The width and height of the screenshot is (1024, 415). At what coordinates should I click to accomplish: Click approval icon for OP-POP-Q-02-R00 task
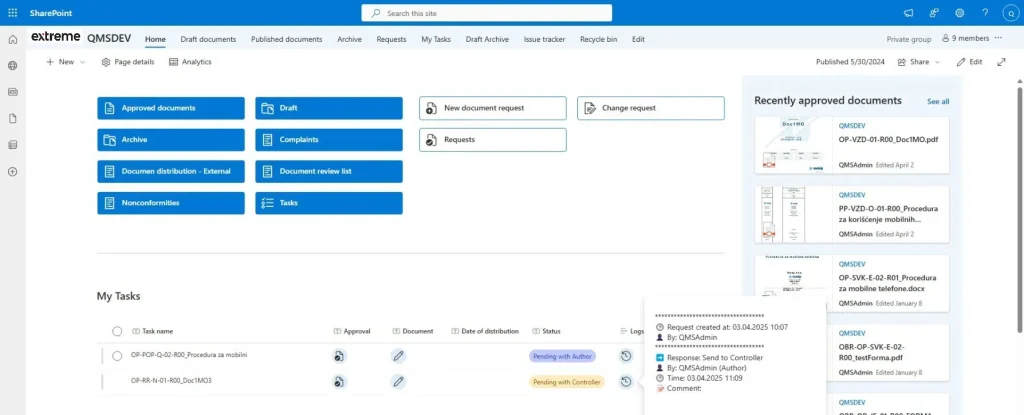click(339, 355)
